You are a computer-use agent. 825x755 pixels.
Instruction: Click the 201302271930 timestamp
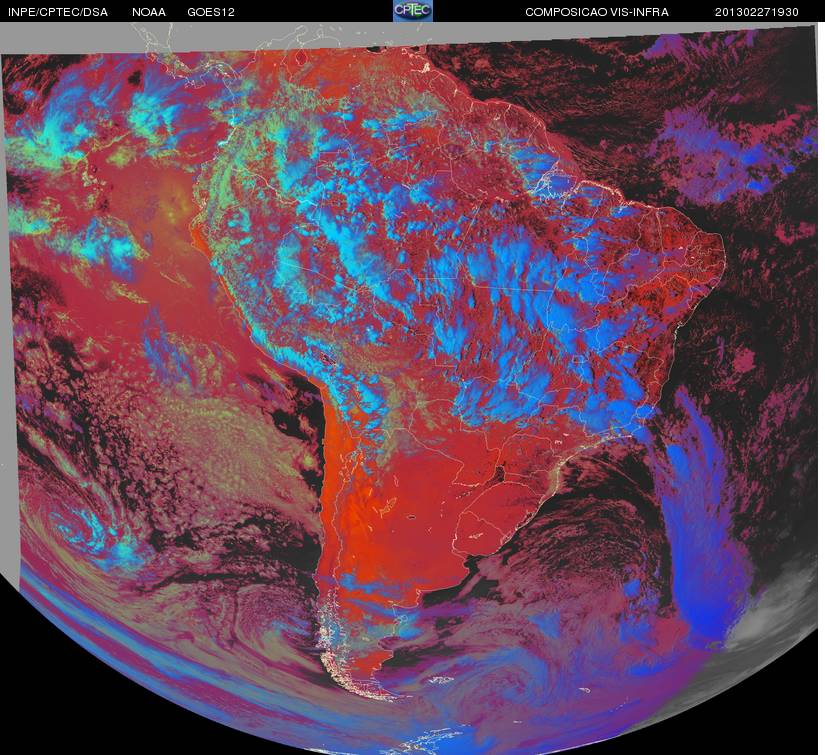coord(757,12)
